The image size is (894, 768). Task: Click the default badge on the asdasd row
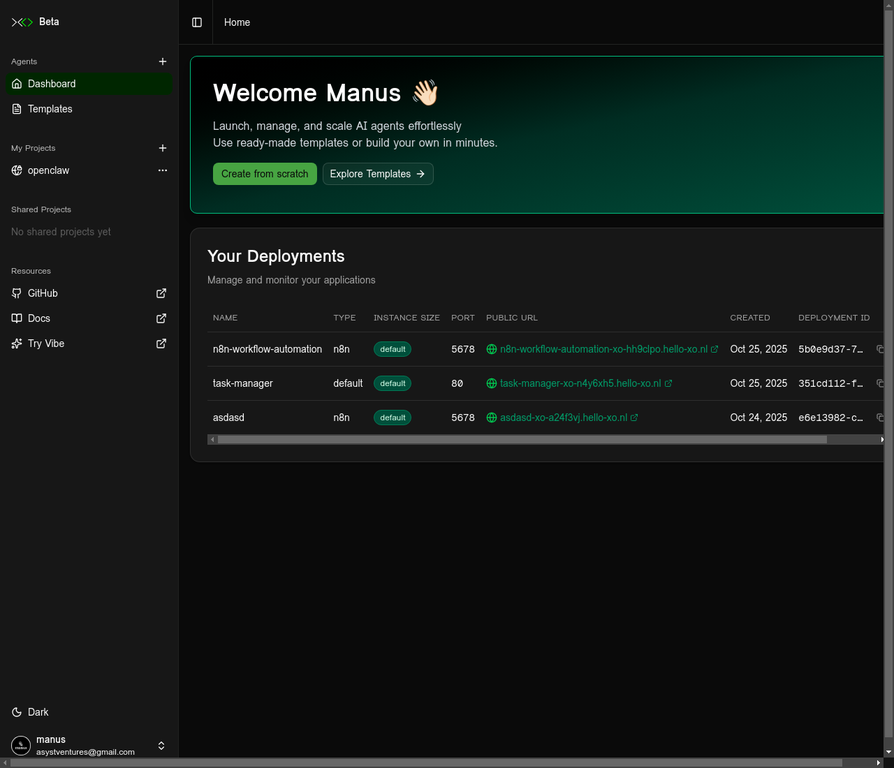point(392,417)
